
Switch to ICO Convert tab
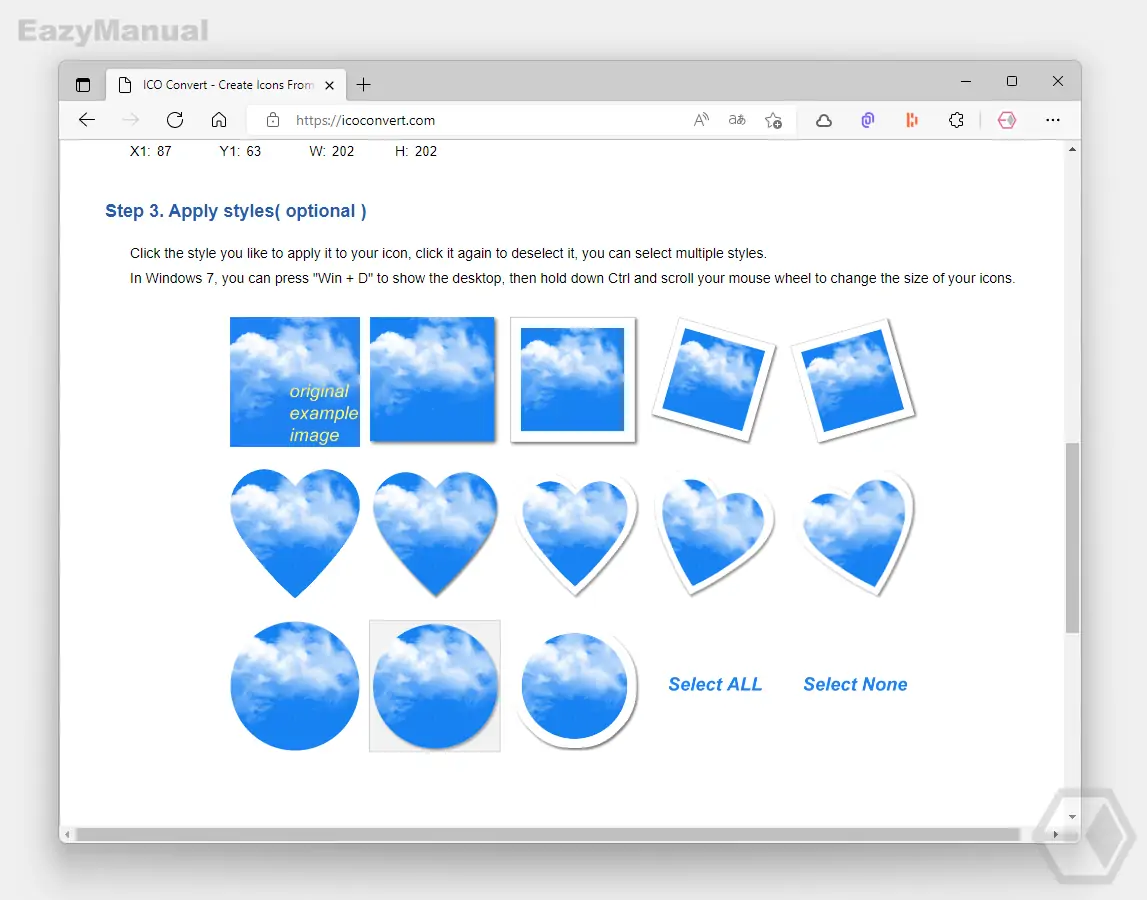[x=227, y=85]
